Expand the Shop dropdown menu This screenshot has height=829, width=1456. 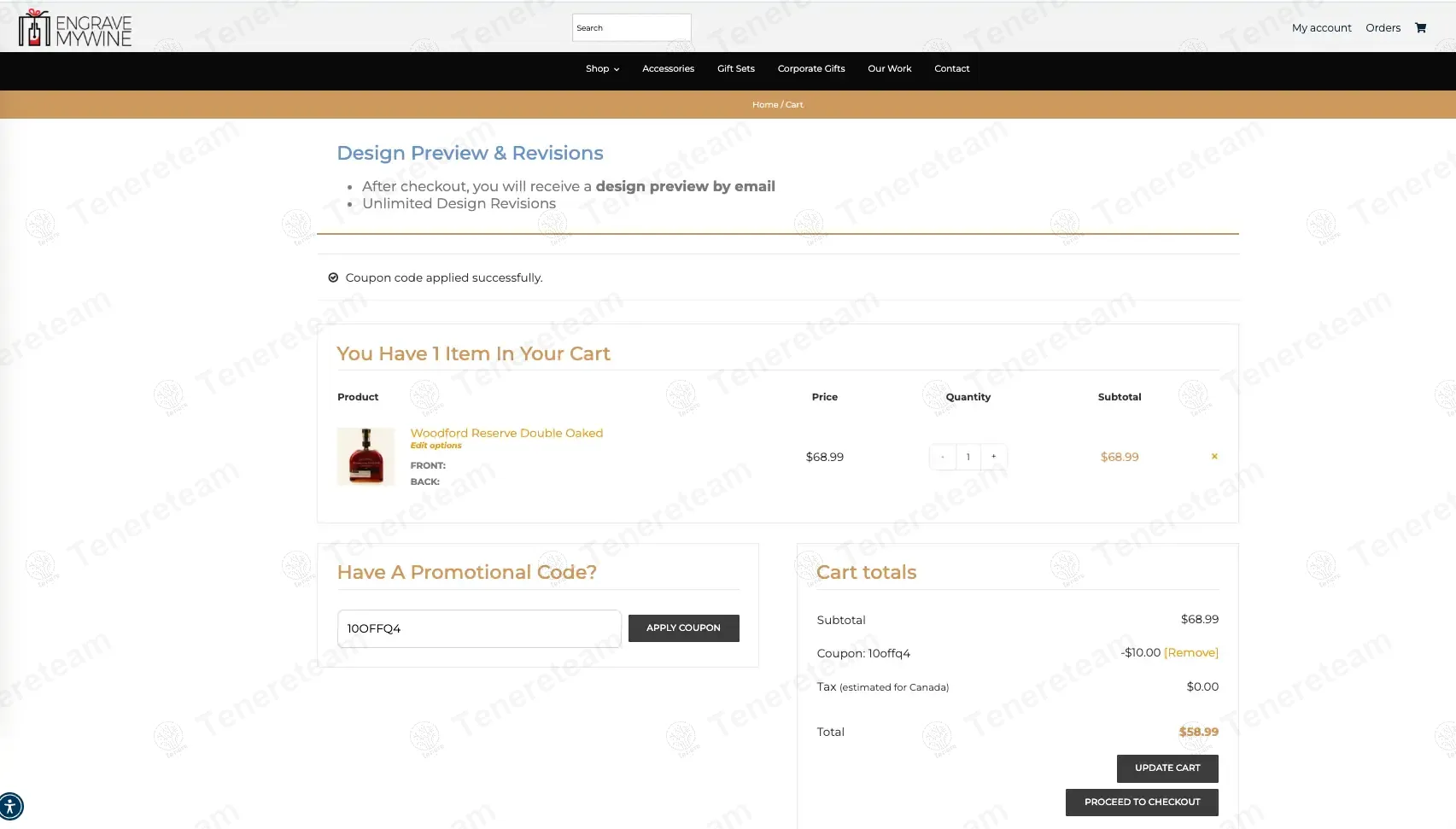click(602, 68)
